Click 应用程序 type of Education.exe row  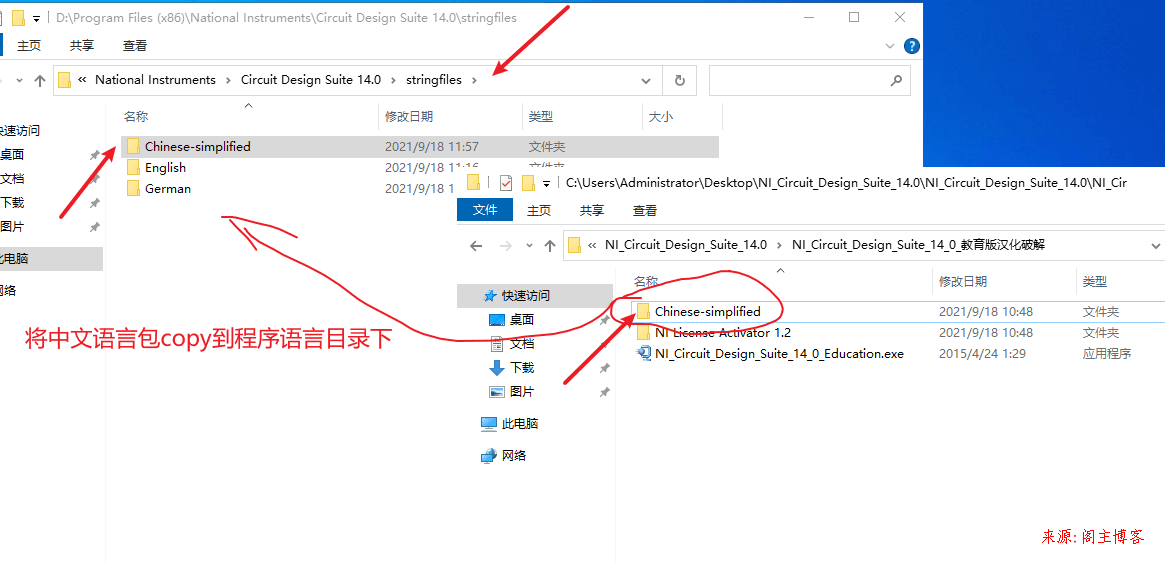[1107, 354]
